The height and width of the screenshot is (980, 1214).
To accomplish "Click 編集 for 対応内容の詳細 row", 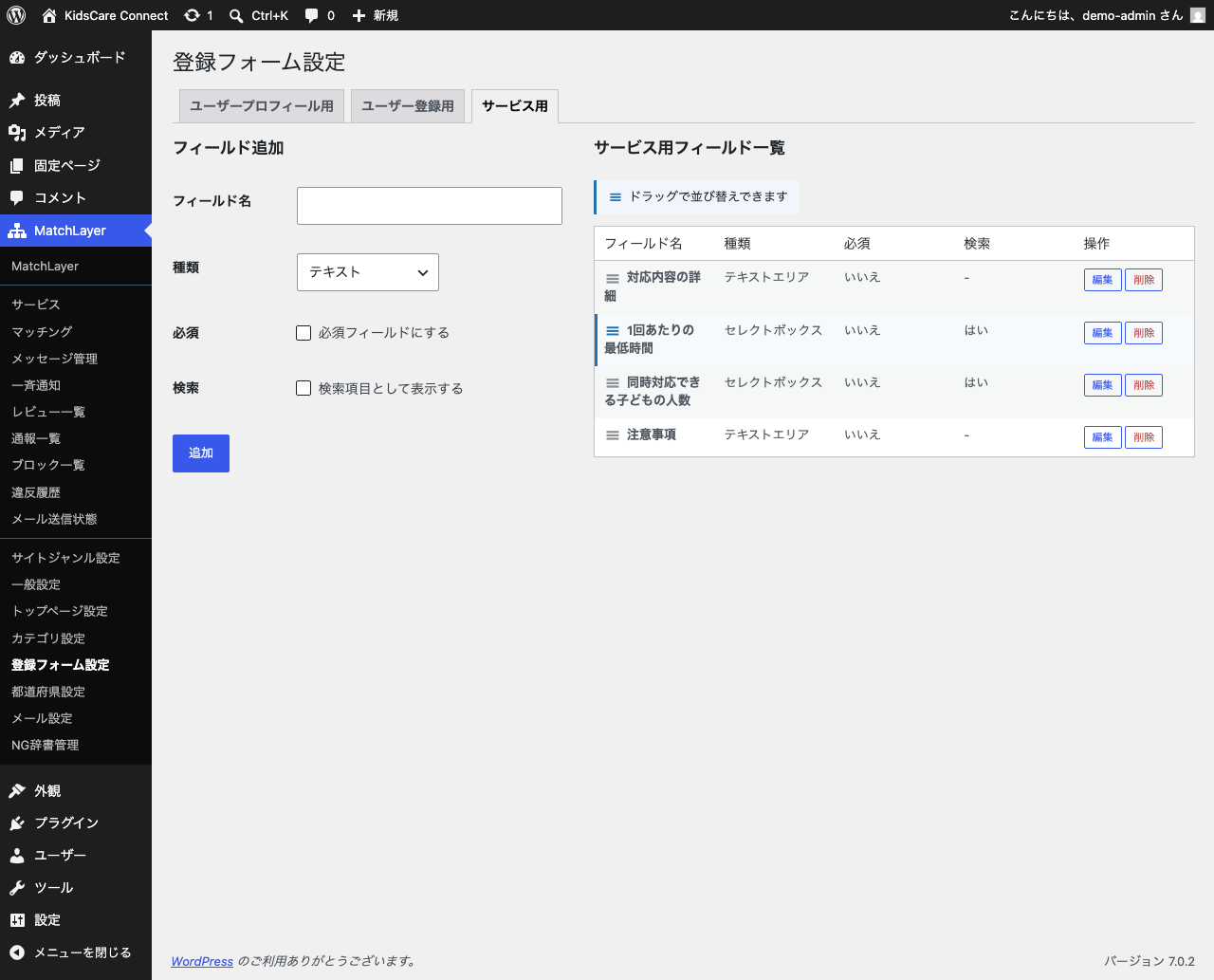I will pos(1103,280).
